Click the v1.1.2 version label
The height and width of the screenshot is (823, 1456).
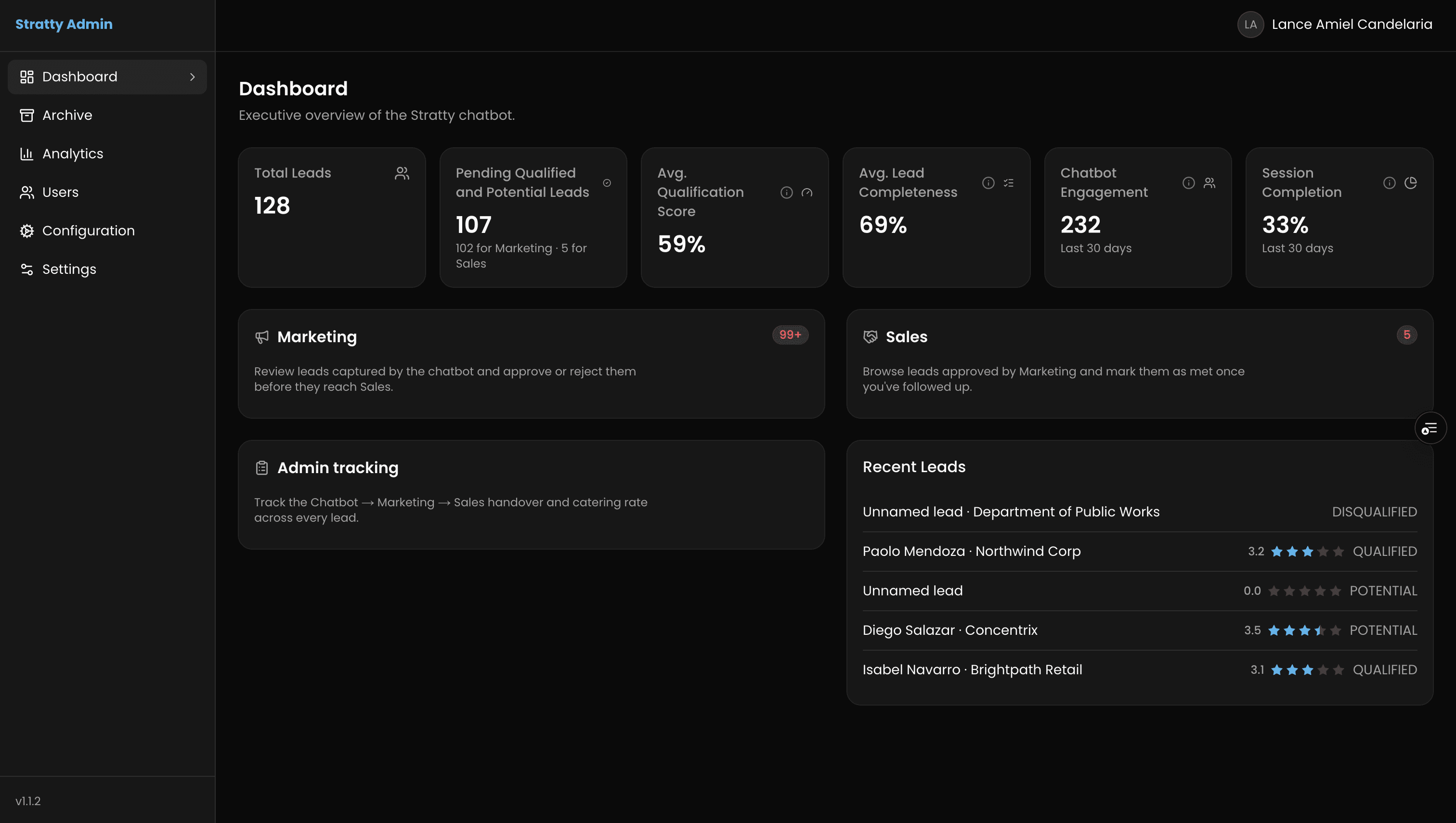[28, 801]
